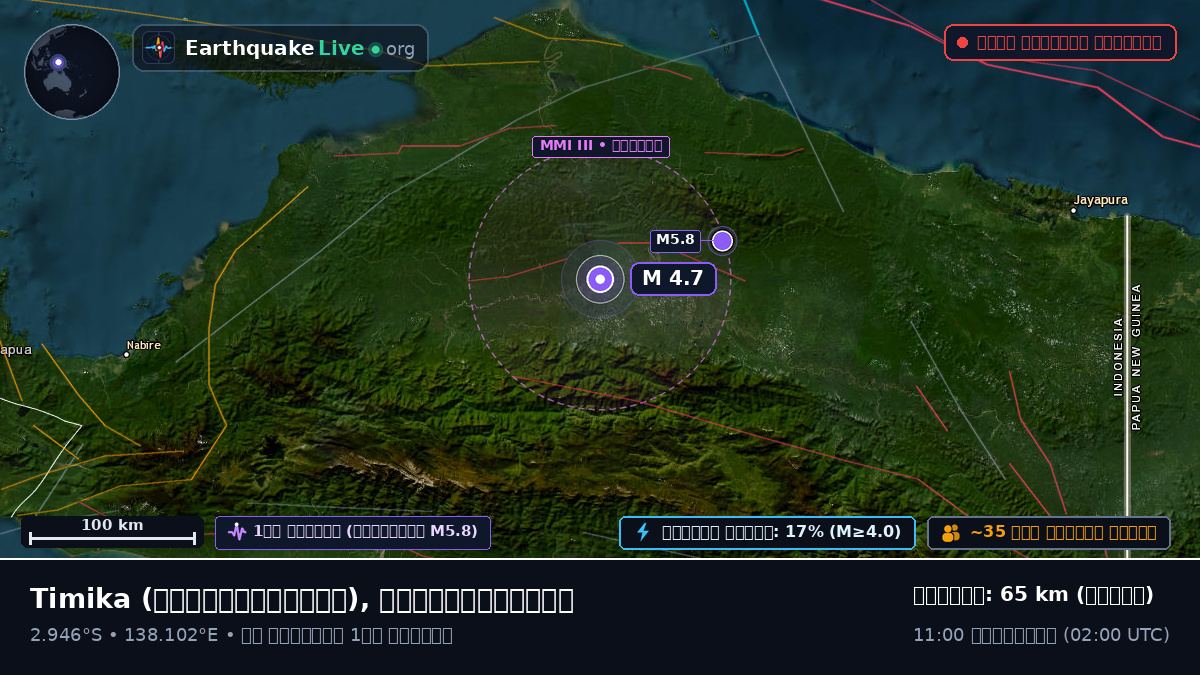Select the M5.8 label tag
1200x675 pixels.
coord(675,240)
